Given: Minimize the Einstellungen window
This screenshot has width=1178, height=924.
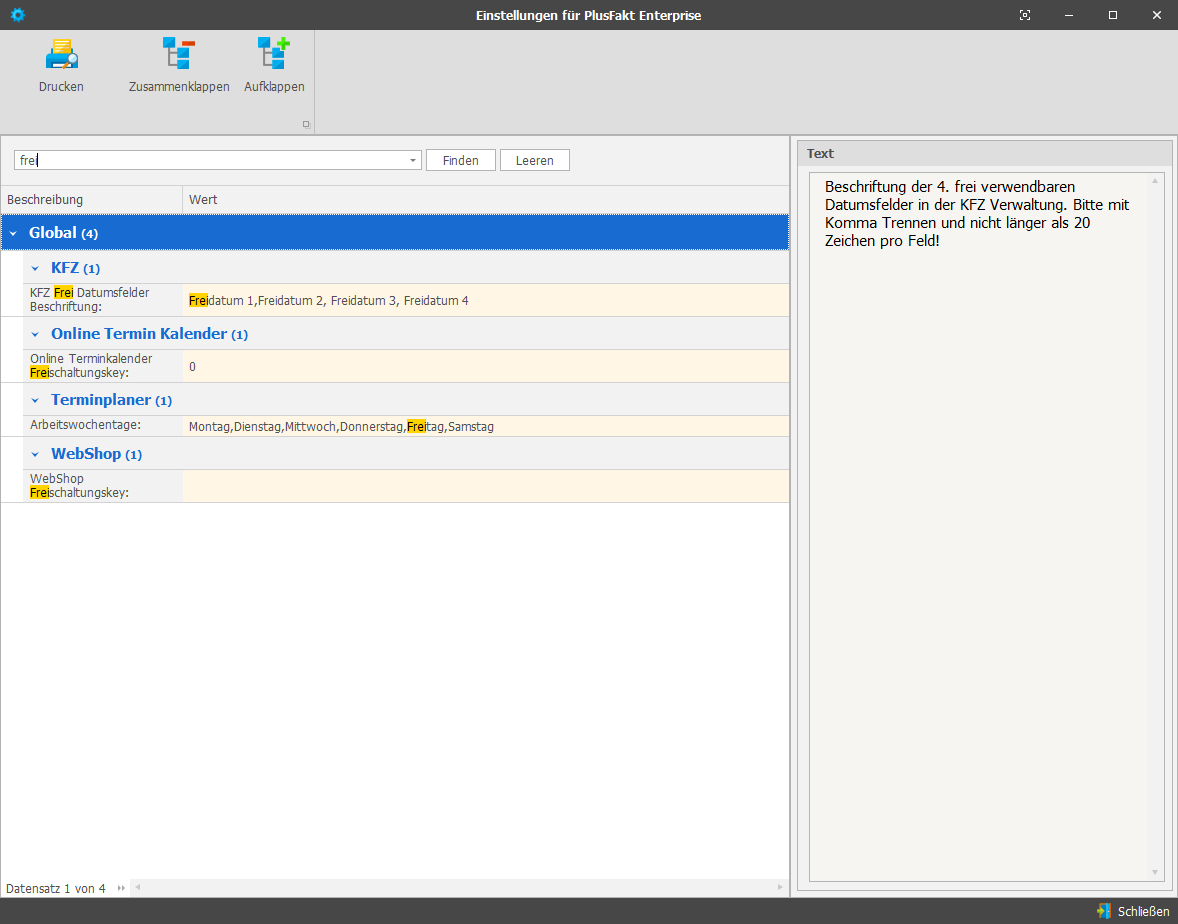Looking at the screenshot, I should pyautogui.click(x=1068, y=15).
